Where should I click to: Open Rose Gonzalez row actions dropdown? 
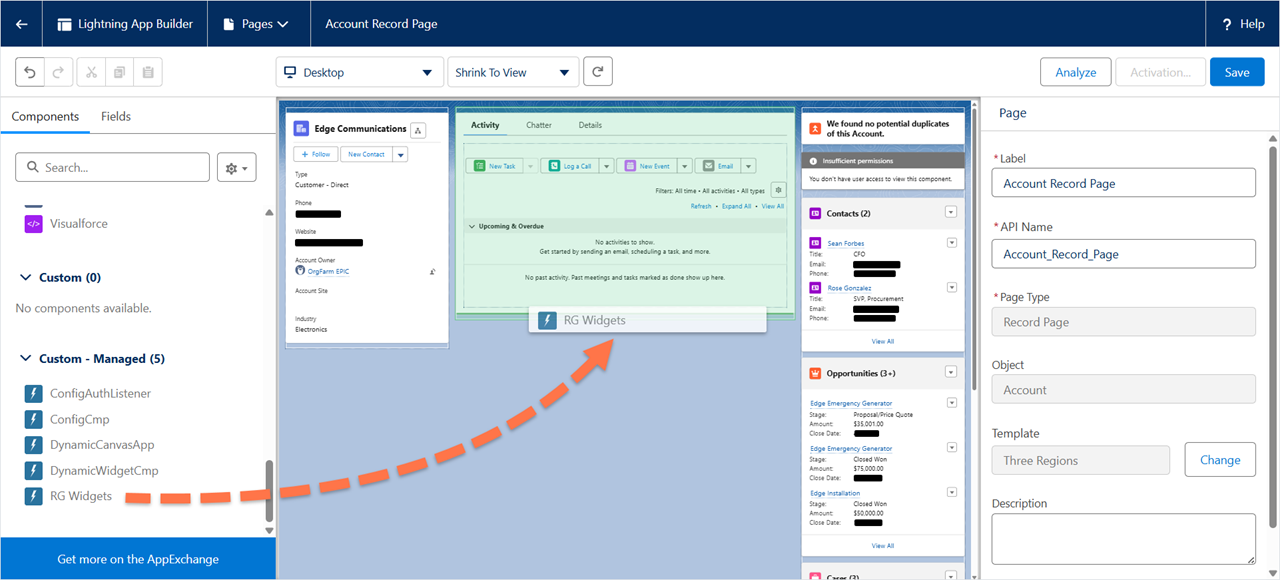click(x=952, y=288)
